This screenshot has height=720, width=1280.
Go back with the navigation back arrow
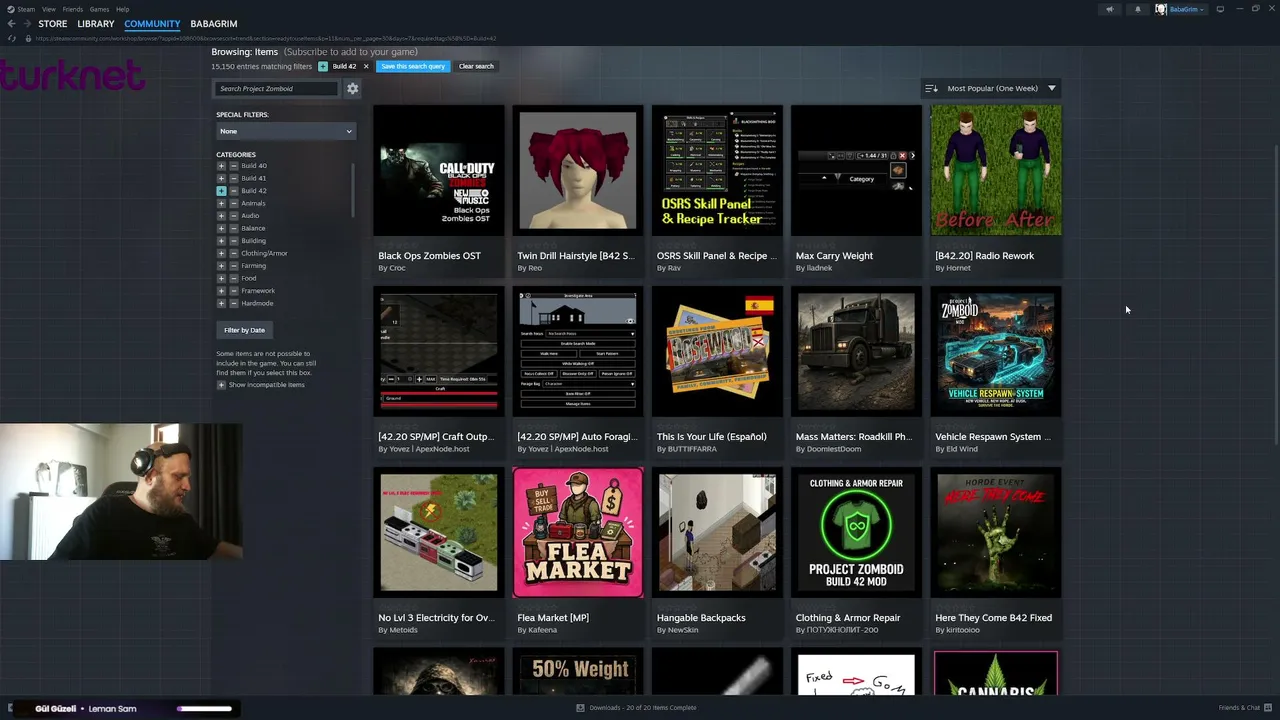point(11,24)
